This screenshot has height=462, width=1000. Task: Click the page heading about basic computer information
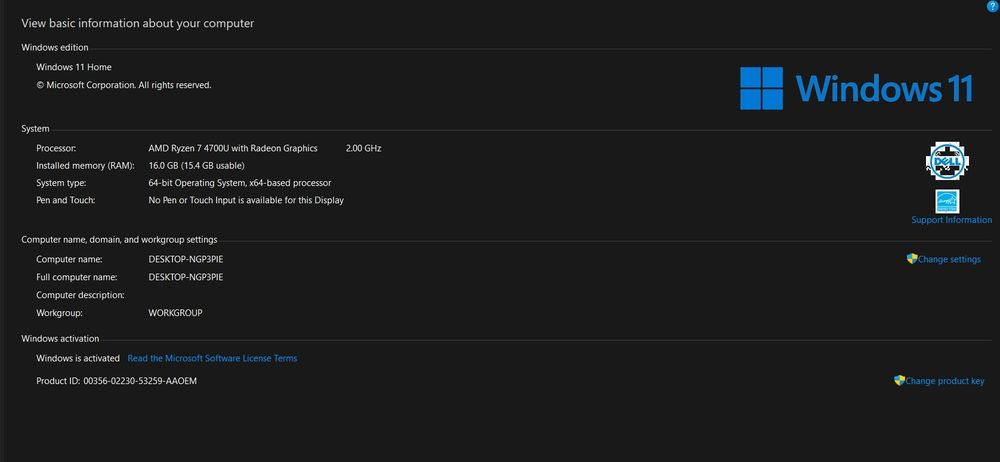[138, 23]
